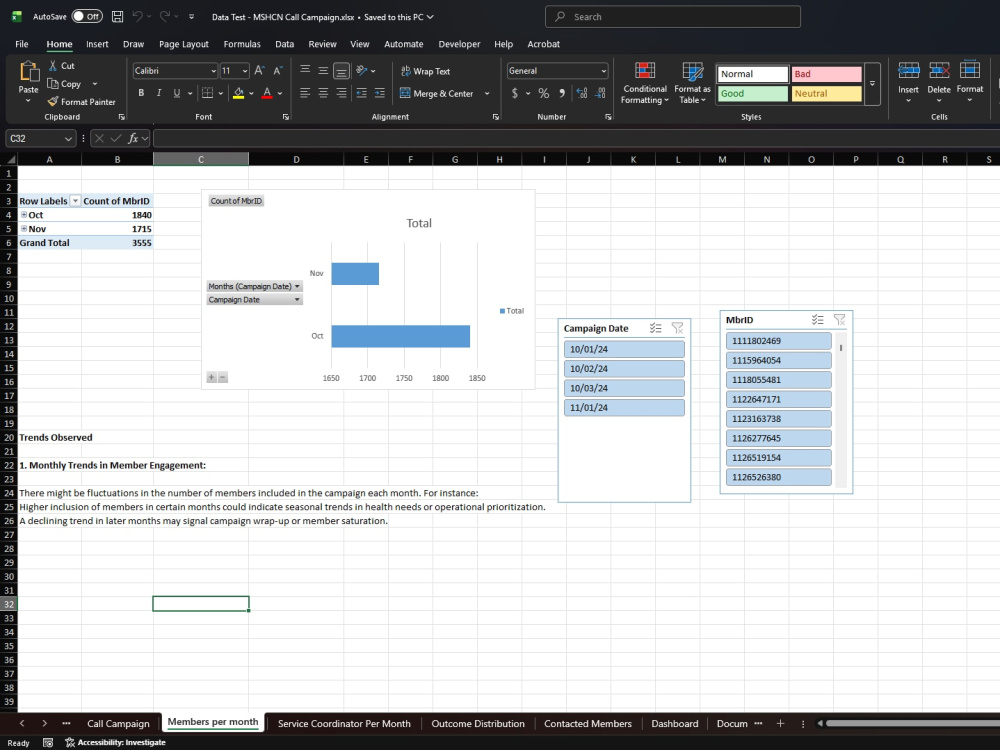Open Row Labels filter dropdown
The height and width of the screenshot is (750, 1000).
(x=75, y=201)
